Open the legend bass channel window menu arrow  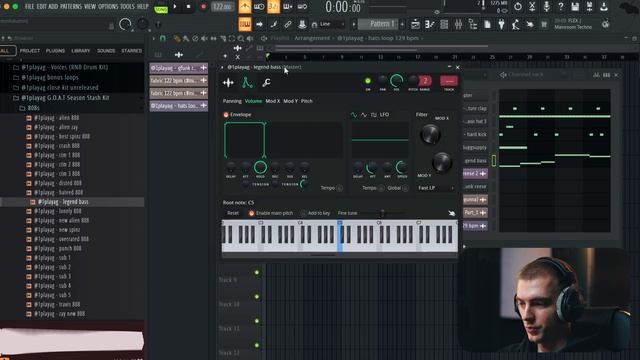pos(222,67)
